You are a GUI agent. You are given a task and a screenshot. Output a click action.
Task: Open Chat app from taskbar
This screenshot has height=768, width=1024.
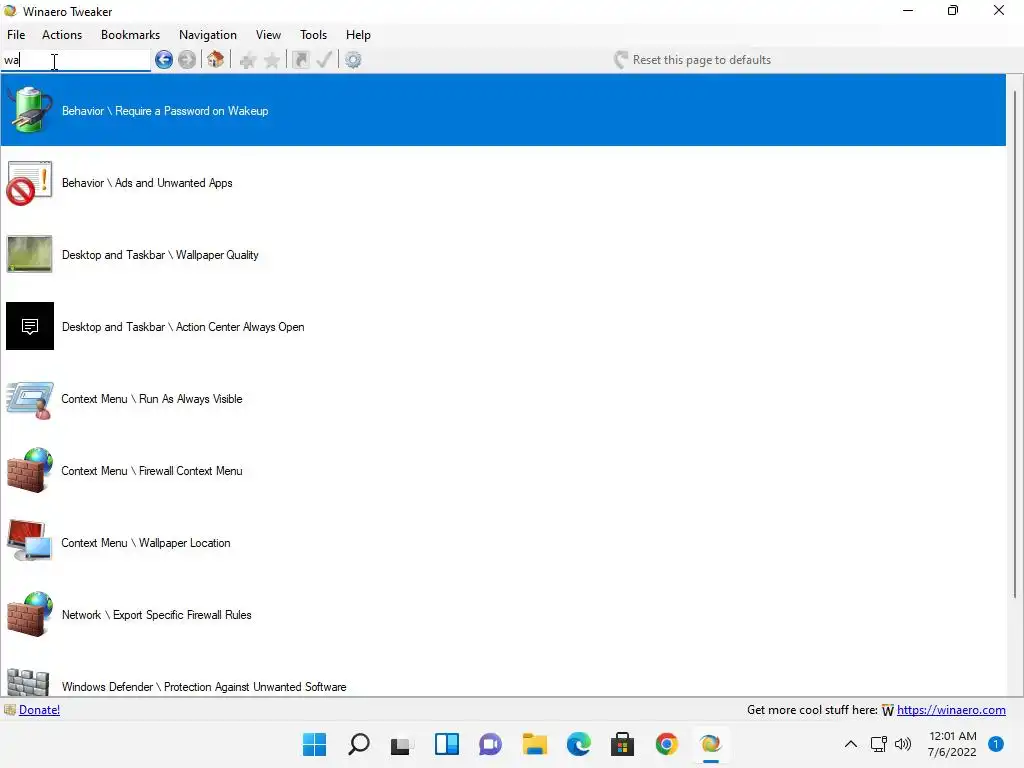490,744
